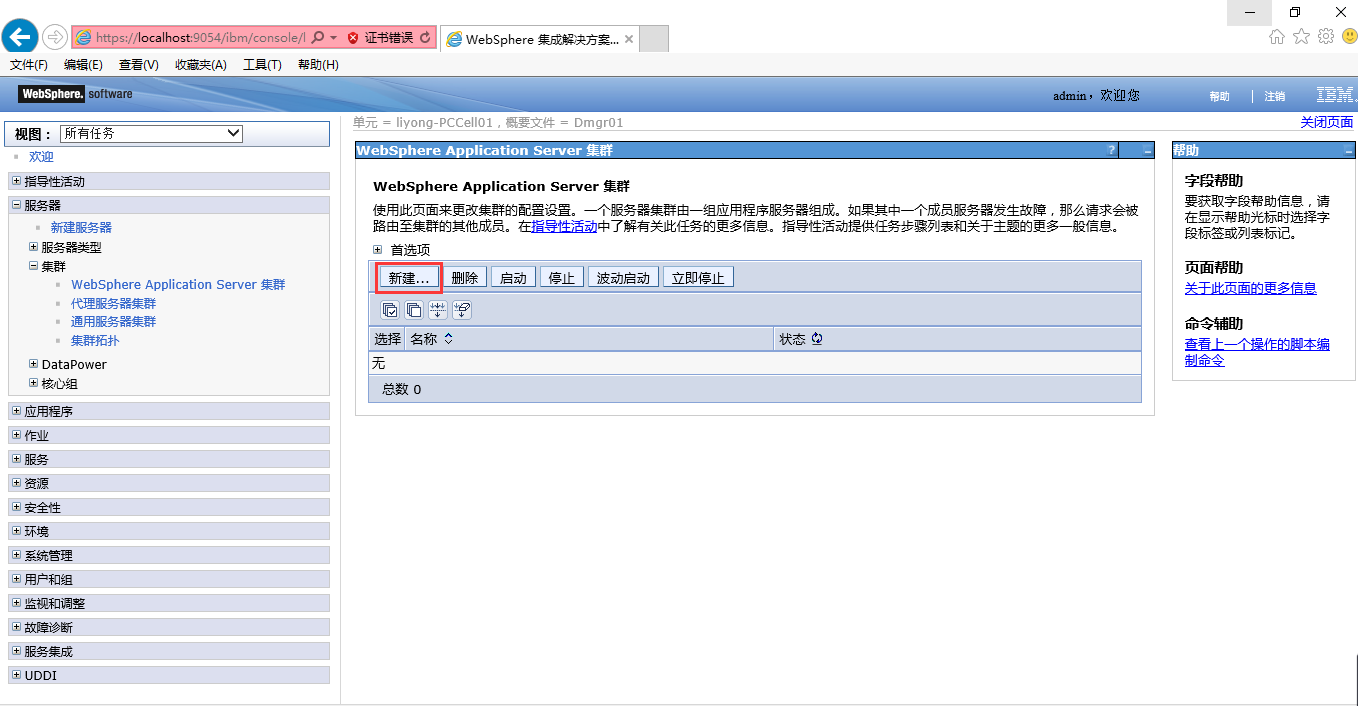Screen dimensions: 1358x706
Task: Click the select-all rows icon in table toolbar
Action: click(x=390, y=310)
